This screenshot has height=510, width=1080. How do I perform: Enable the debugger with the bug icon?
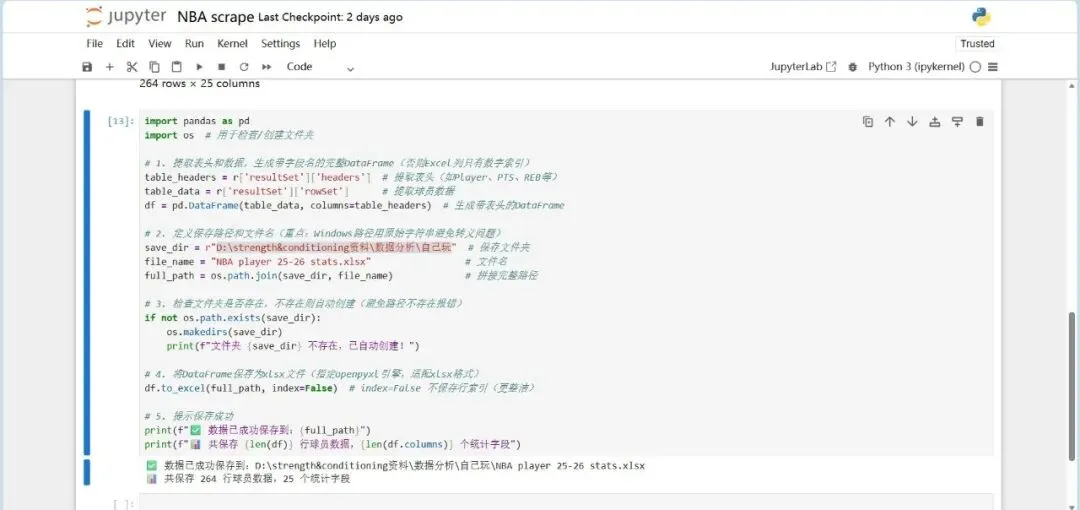tap(852, 67)
